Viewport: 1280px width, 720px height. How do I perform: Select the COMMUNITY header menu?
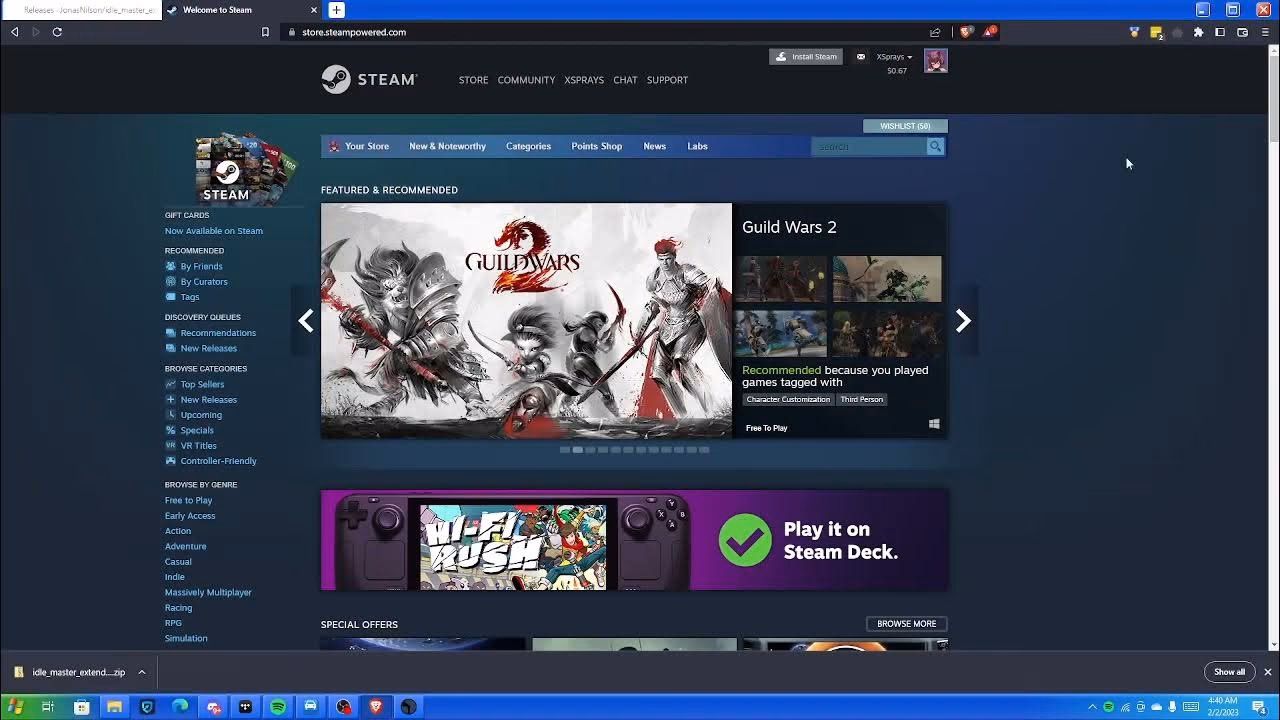click(x=526, y=80)
